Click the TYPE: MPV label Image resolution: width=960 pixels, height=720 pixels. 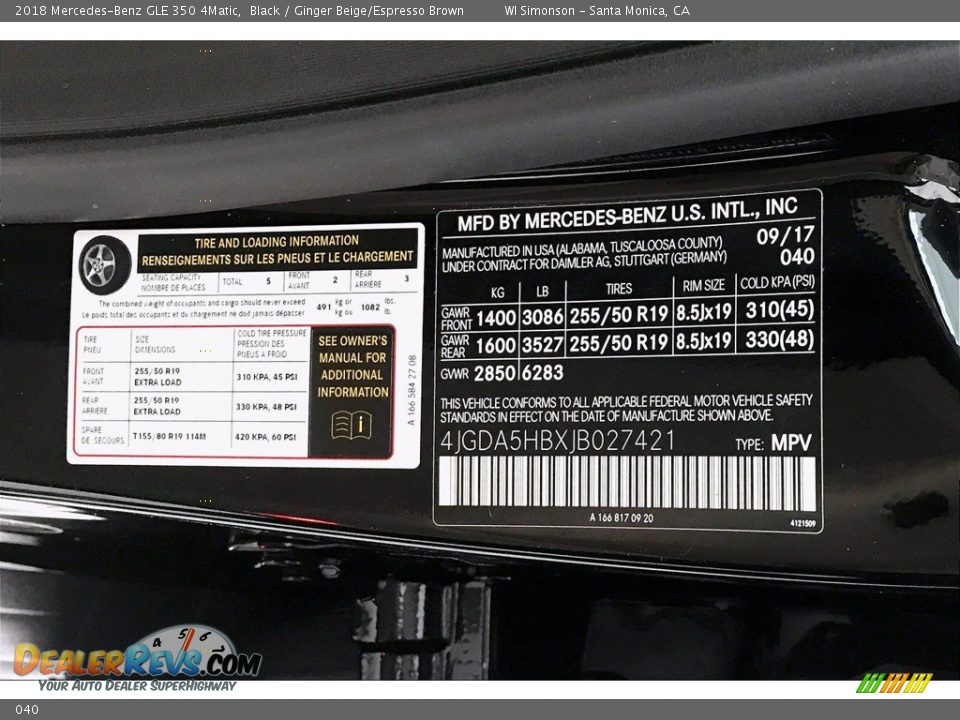pos(773,443)
